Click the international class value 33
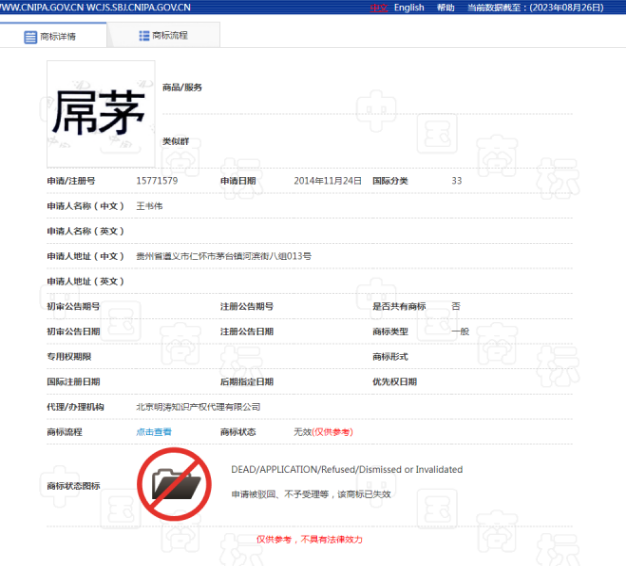The height and width of the screenshot is (566, 627). click(x=457, y=181)
